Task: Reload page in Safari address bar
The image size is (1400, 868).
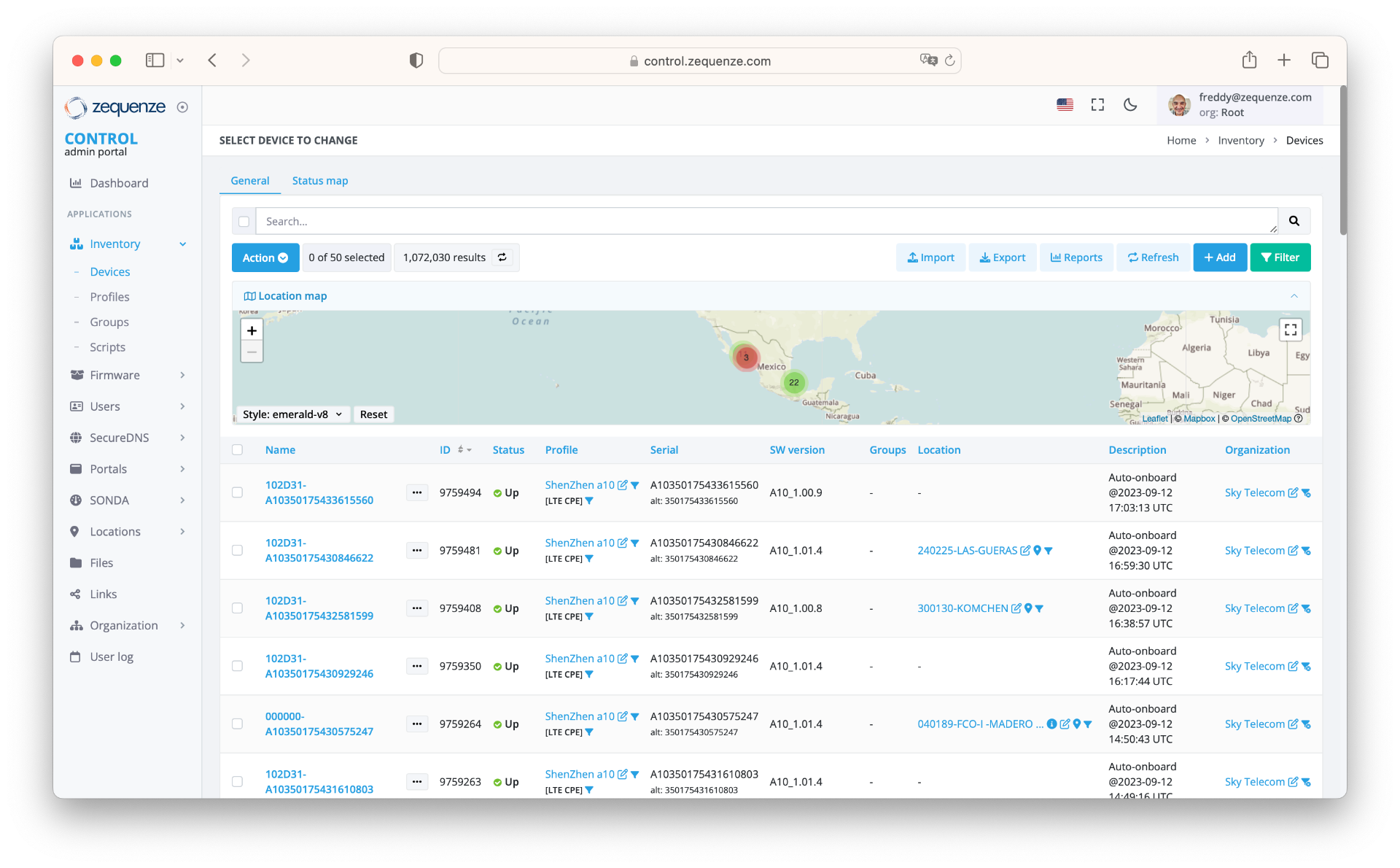Action: point(949,61)
